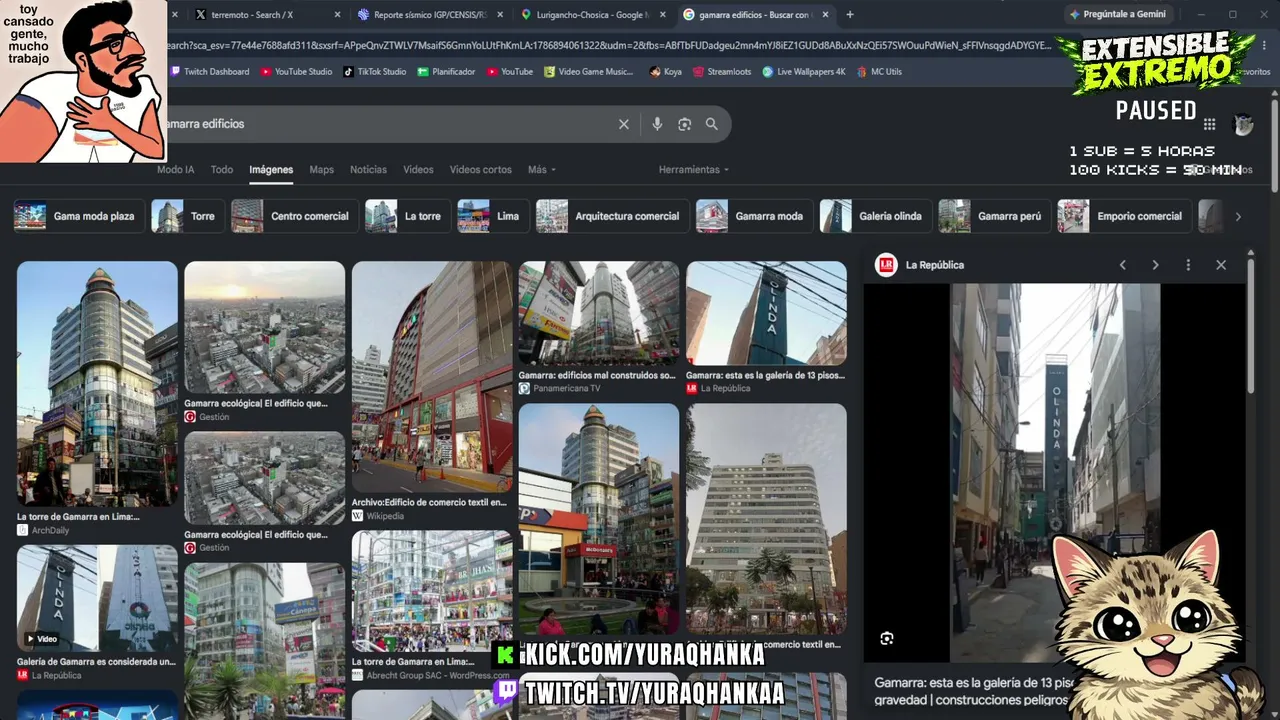The height and width of the screenshot is (720, 1280).
Task: Select the Videos results tab
Action: (x=418, y=170)
